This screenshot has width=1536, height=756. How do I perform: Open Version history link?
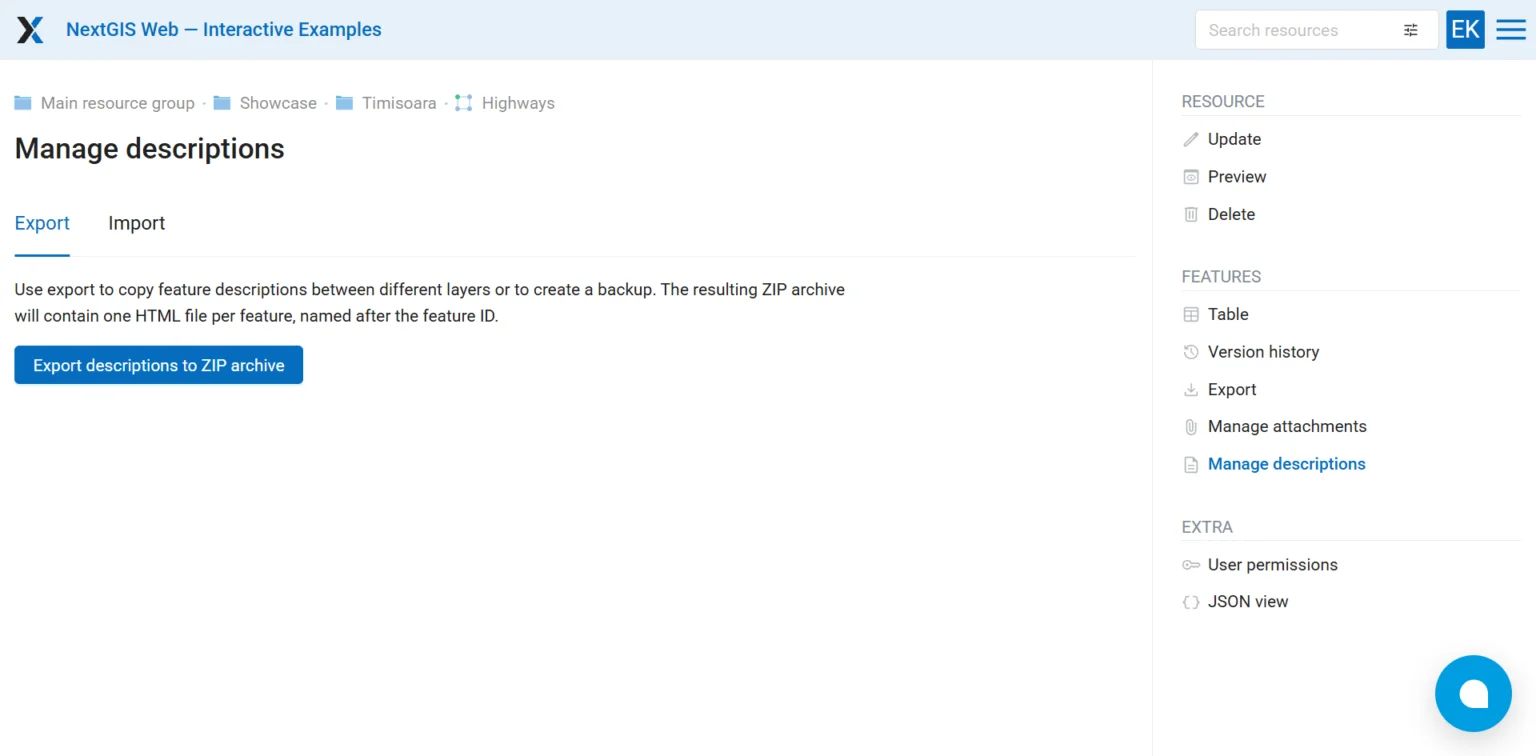1263,352
